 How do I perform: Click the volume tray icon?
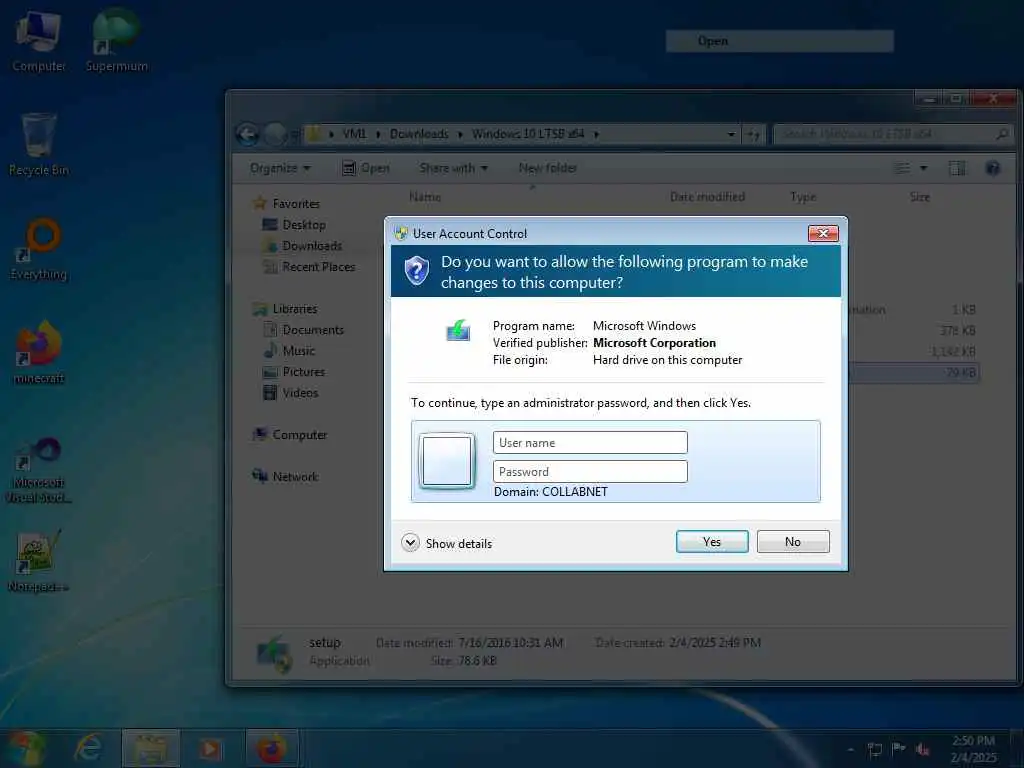click(923, 749)
